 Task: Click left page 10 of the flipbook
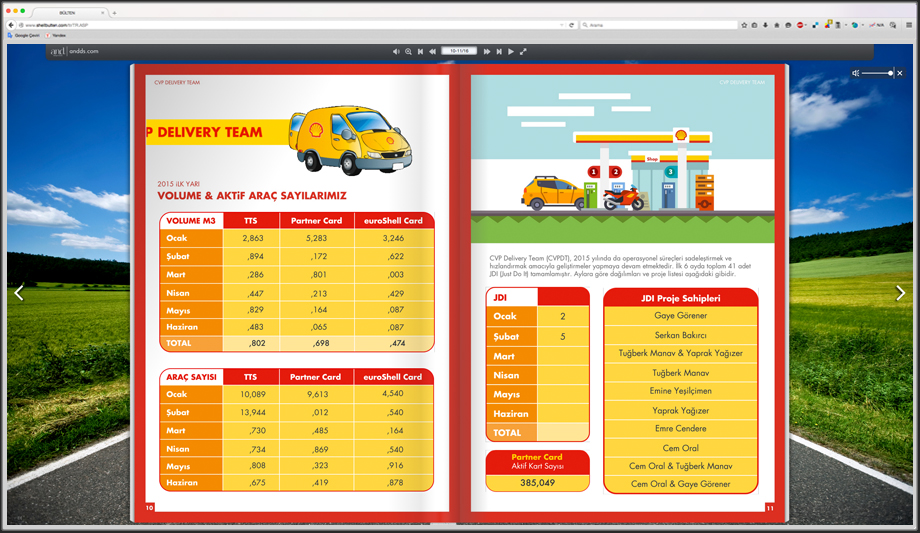[x=297, y=294]
